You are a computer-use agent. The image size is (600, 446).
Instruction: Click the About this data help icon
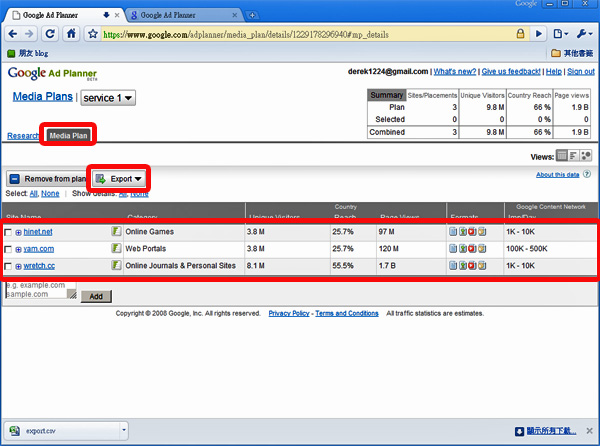[x=587, y=174]
